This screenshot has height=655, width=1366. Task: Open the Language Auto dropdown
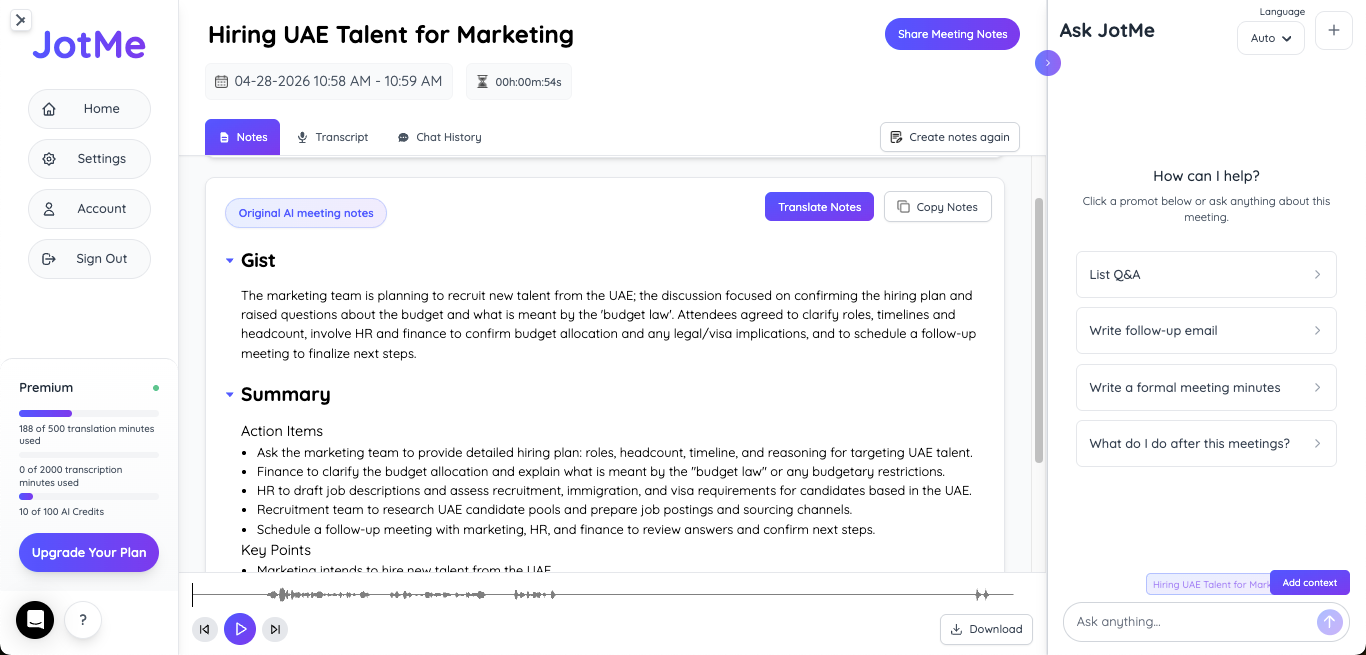(1270, 38)
